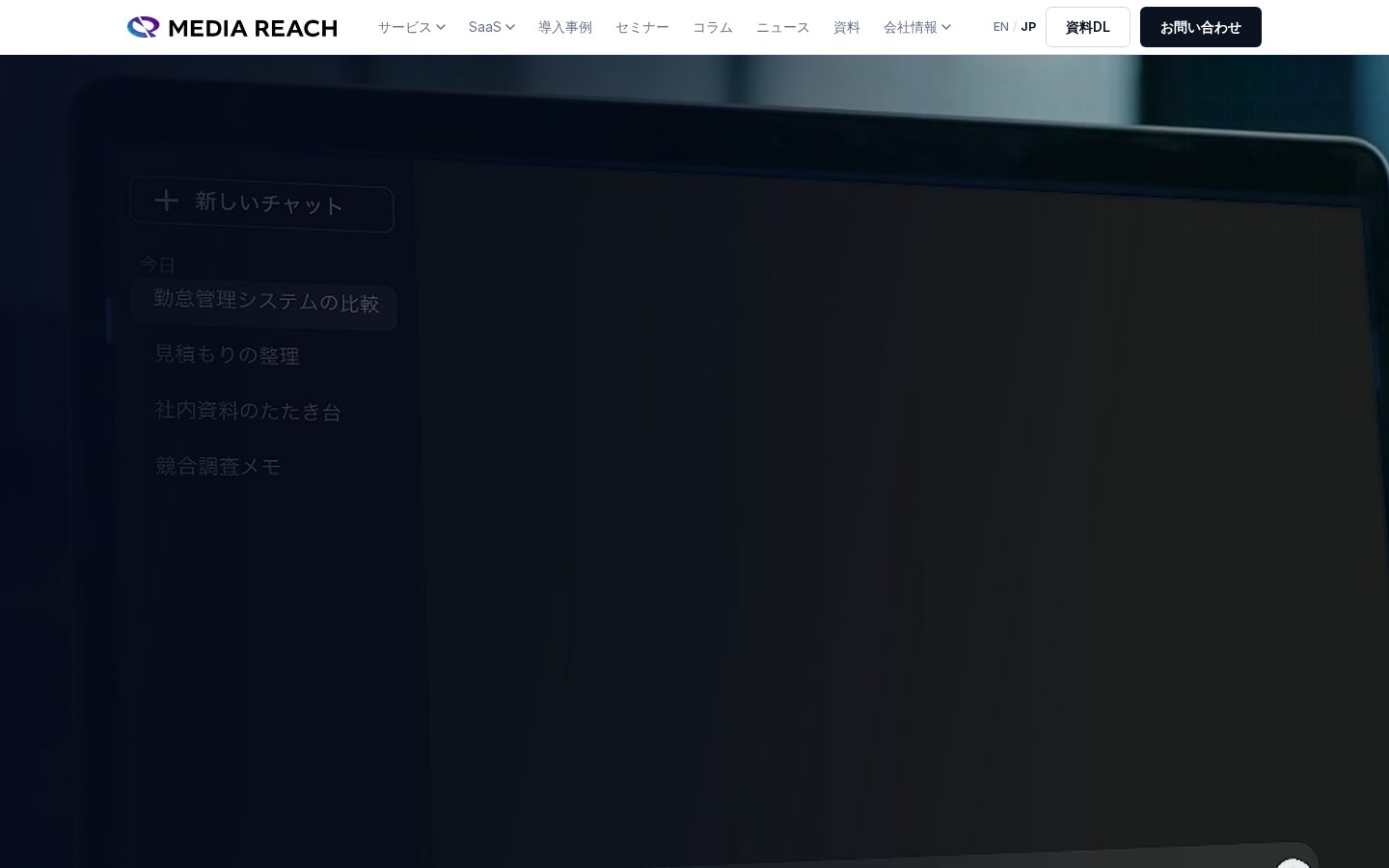Open the ニュース page
The height and width of the screenshot is (868, 1389).
click(783, 27)
